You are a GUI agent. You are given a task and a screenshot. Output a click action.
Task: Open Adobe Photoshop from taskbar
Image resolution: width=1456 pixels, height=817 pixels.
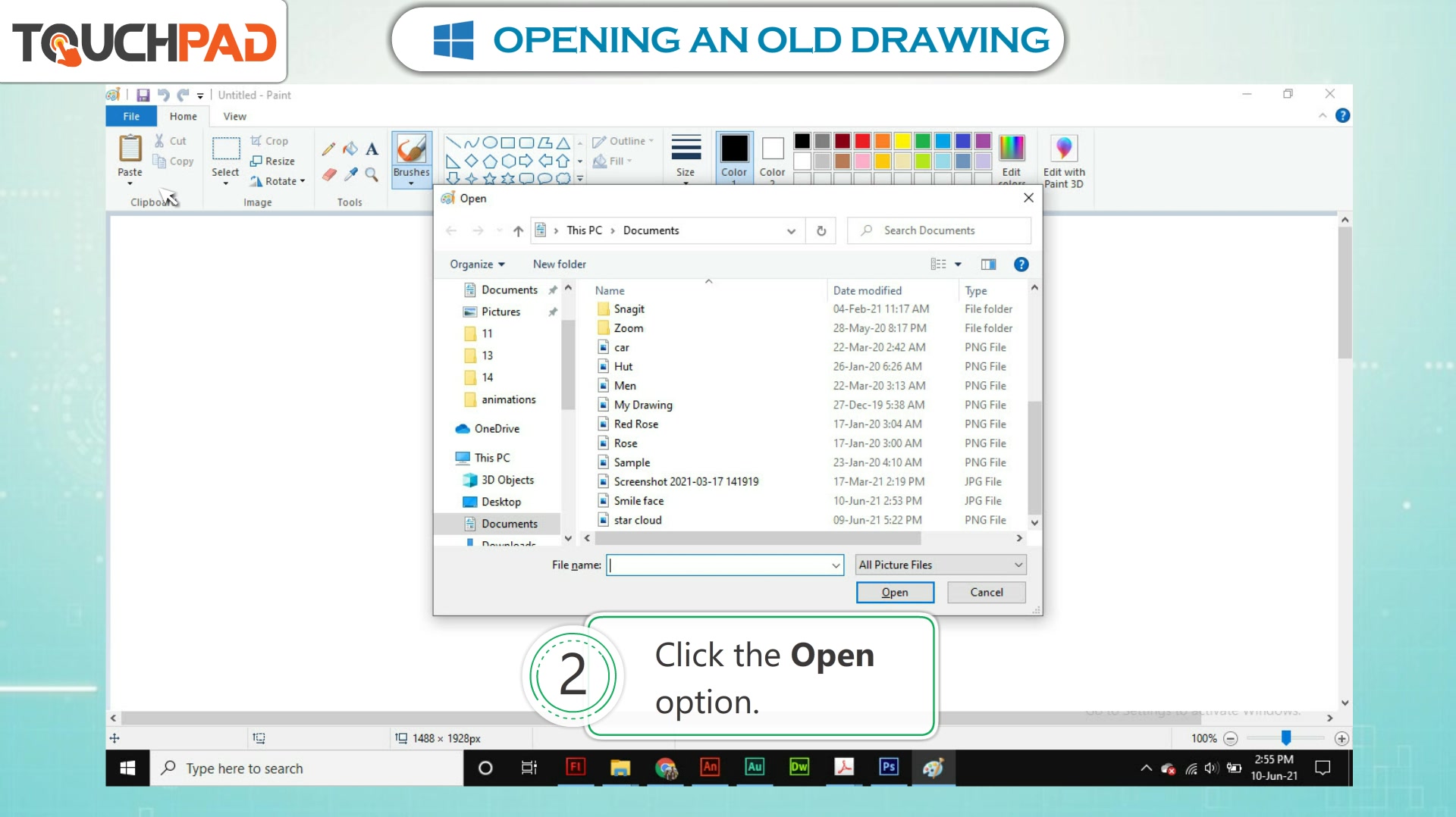tap(889, 768)
